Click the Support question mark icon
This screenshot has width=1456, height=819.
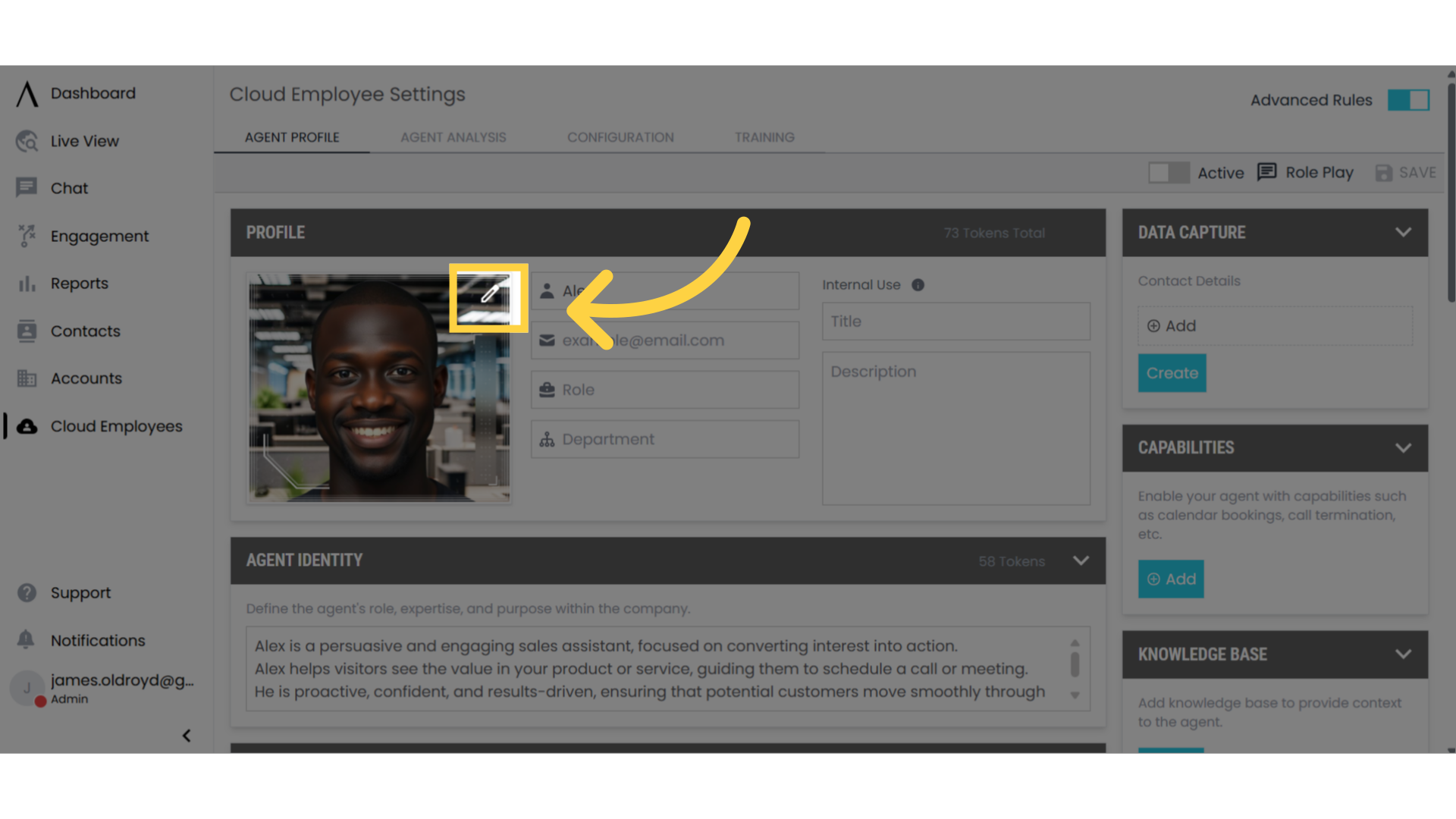click(x=27, y=592)
